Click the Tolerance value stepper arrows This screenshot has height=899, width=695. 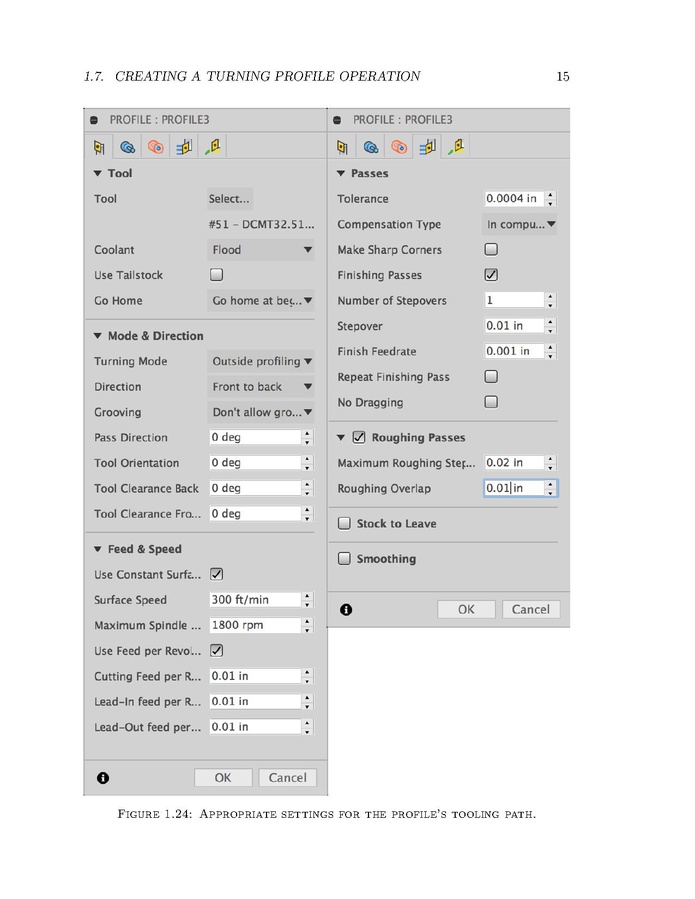pos(551,199)
